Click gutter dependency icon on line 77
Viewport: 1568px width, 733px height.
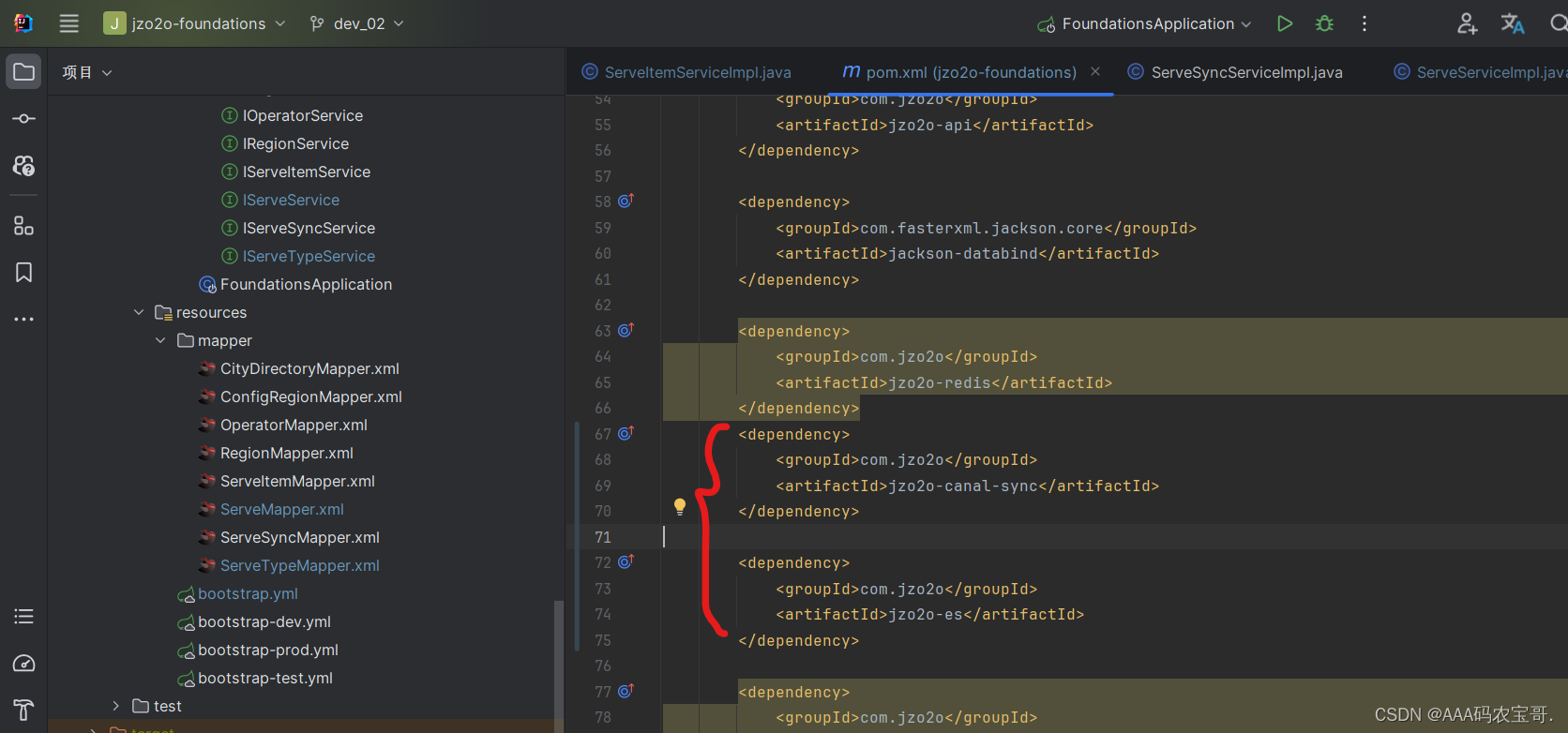[626, 691]
